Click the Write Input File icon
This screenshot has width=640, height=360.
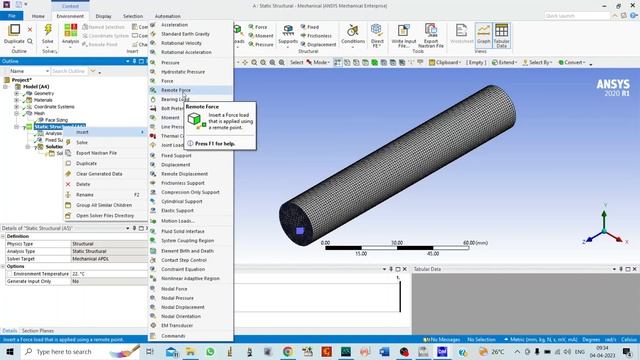tap(403, 30)
